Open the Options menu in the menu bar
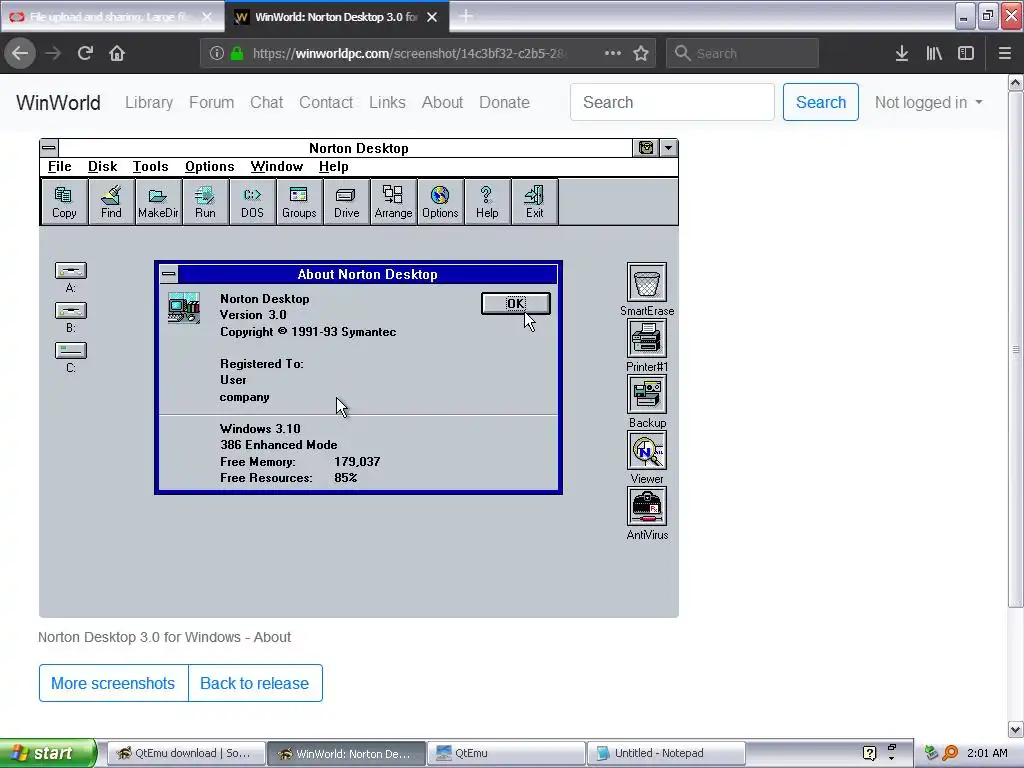This screenshot has height=768, width=1024. 210,167
